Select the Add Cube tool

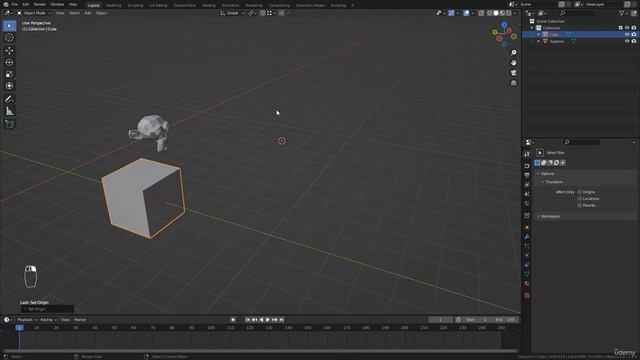pyautogui.click(x=9, y=124)
